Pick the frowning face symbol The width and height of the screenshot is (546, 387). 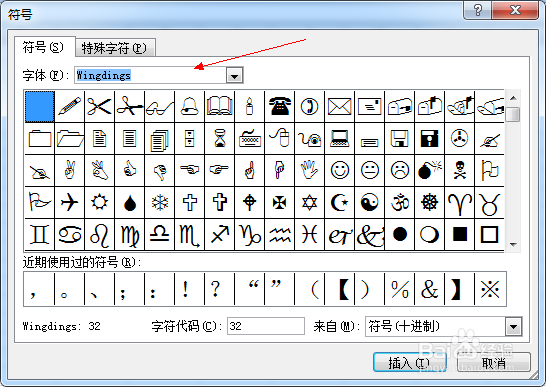click(399, 170)
